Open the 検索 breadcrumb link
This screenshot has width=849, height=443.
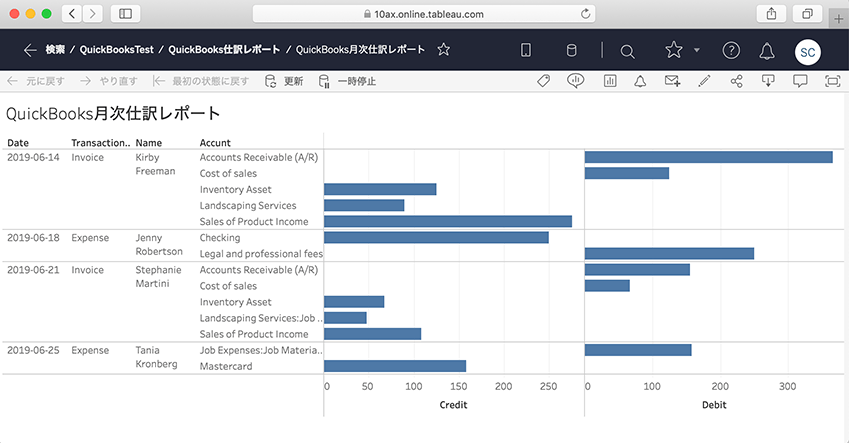pyautogui.click(x=55, y=50)
